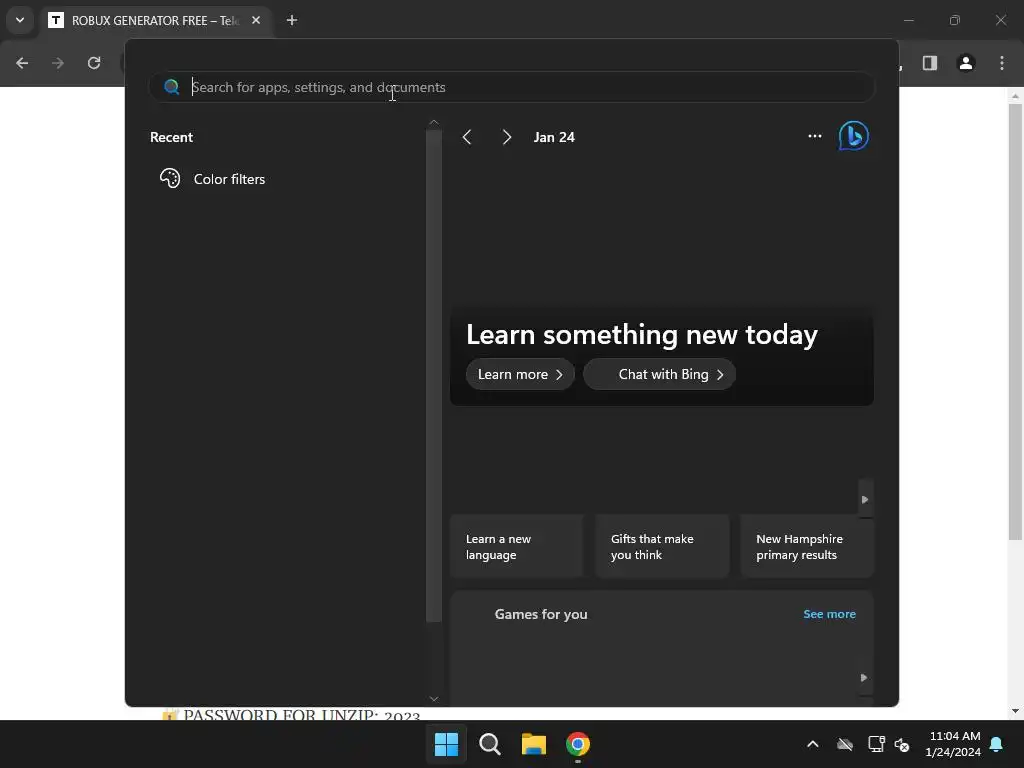Click the network display tray icon

pyautogui.click(x=876, y=744)
